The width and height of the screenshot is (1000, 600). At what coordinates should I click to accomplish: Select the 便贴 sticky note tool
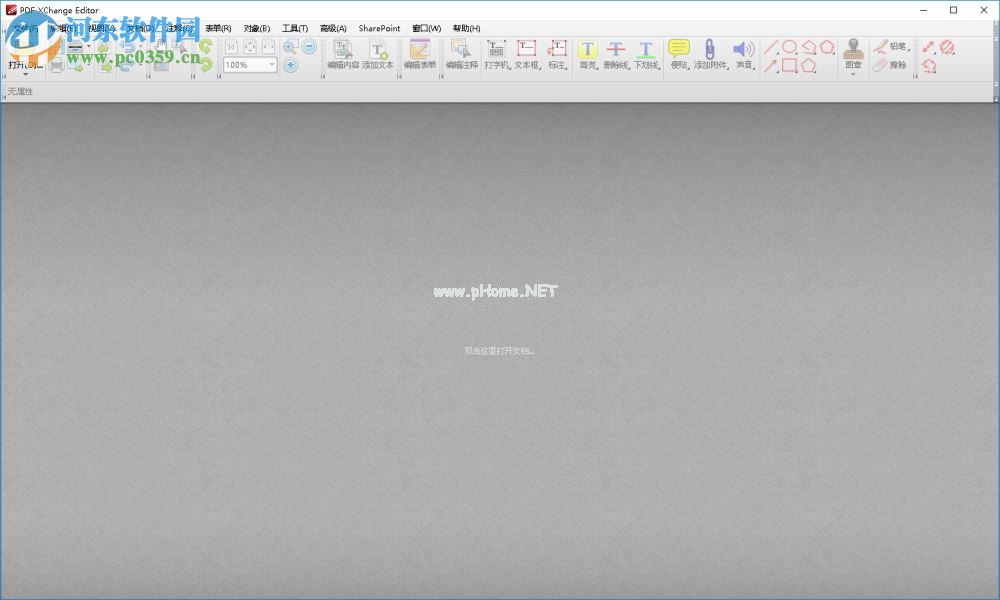pos(679,55)
